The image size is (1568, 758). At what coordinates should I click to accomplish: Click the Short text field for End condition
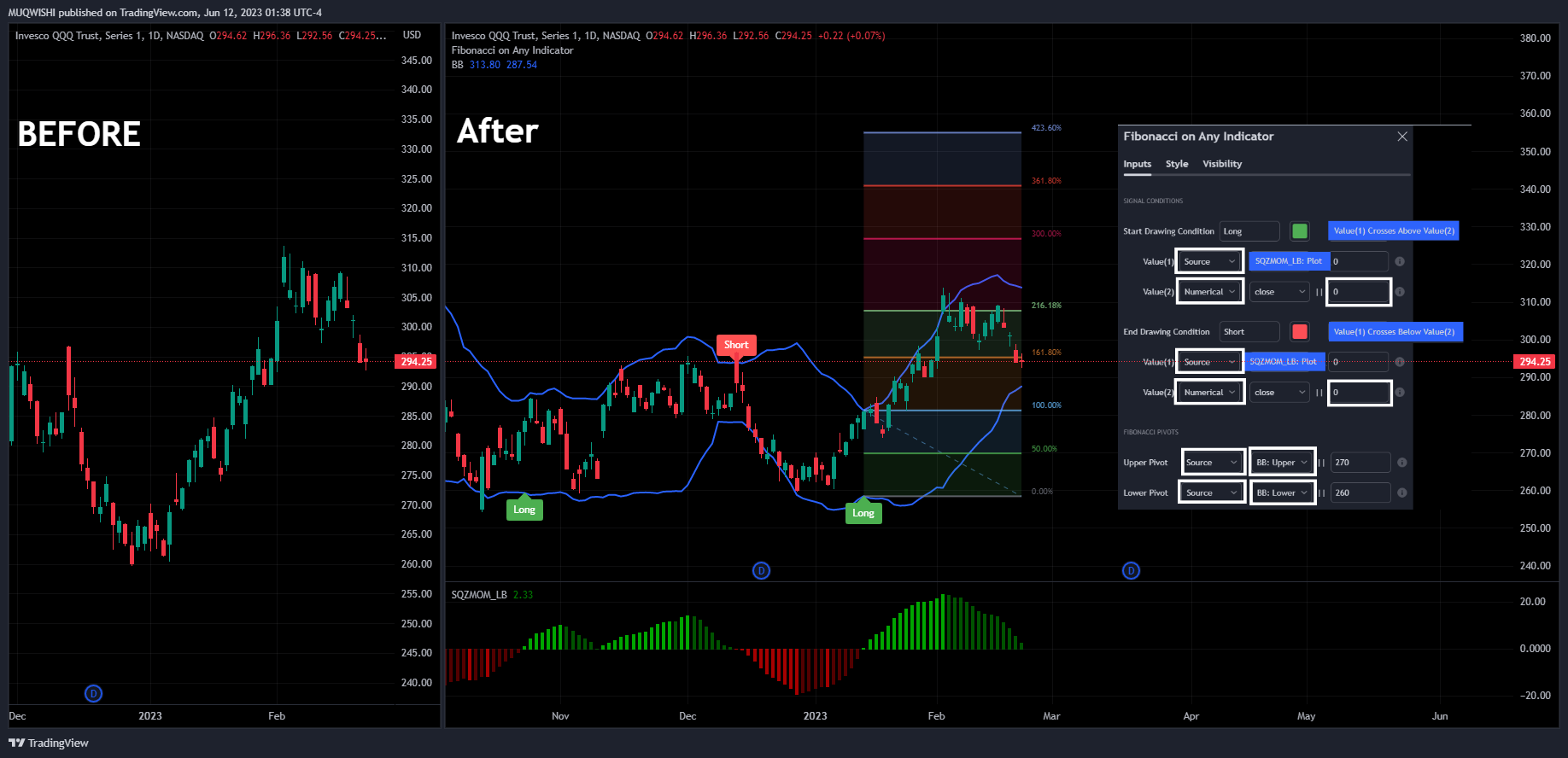coord(1249,332)
